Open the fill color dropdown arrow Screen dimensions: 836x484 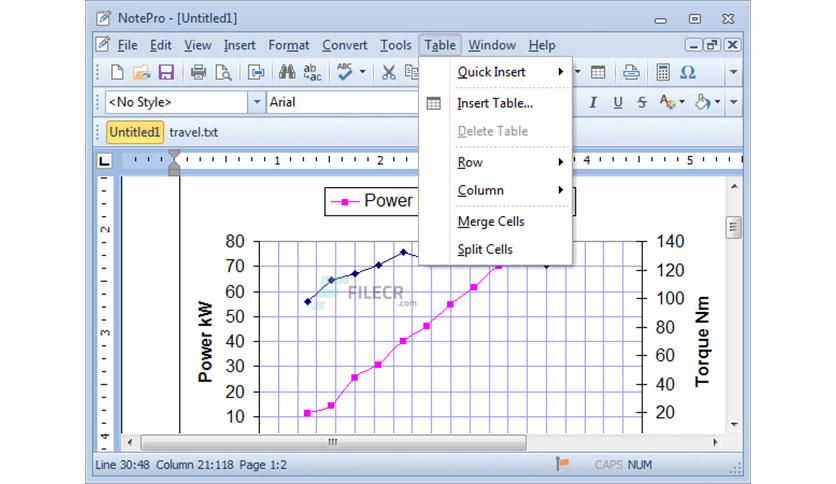coord(717,102)
